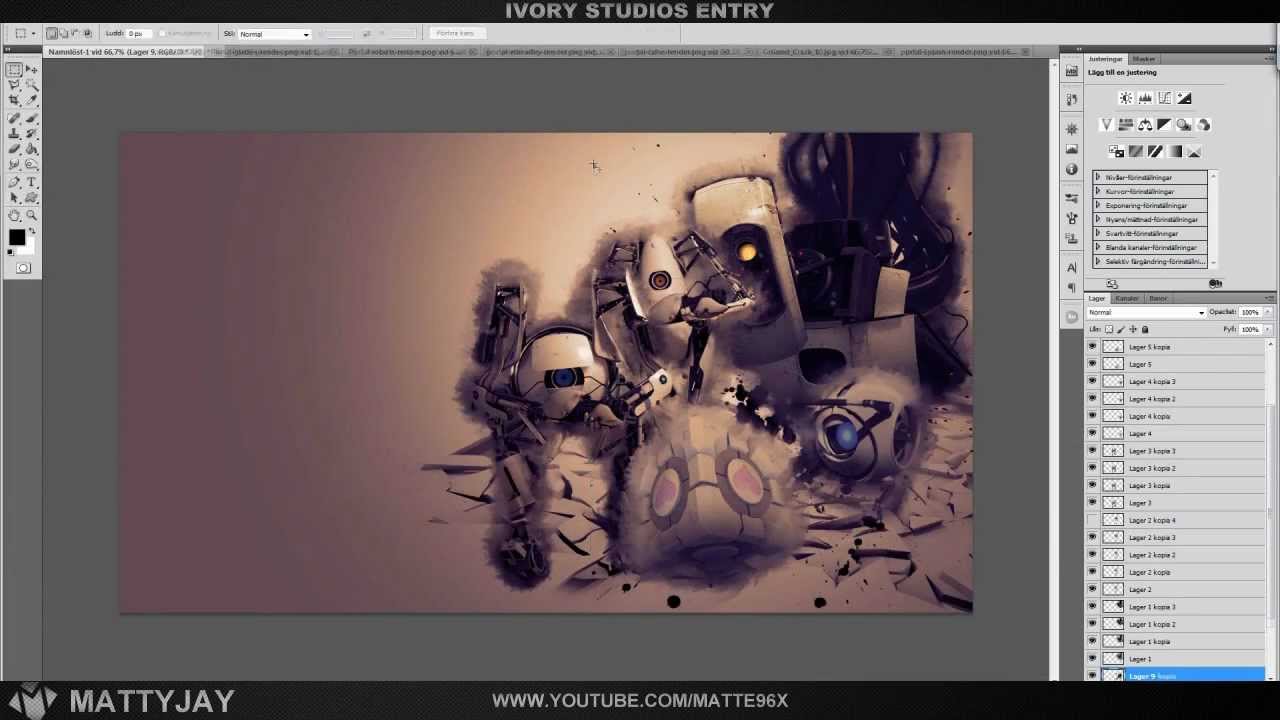Swap foreground and background colors
The height and width of the screenshot is (720, 1280).
[31, 232]
